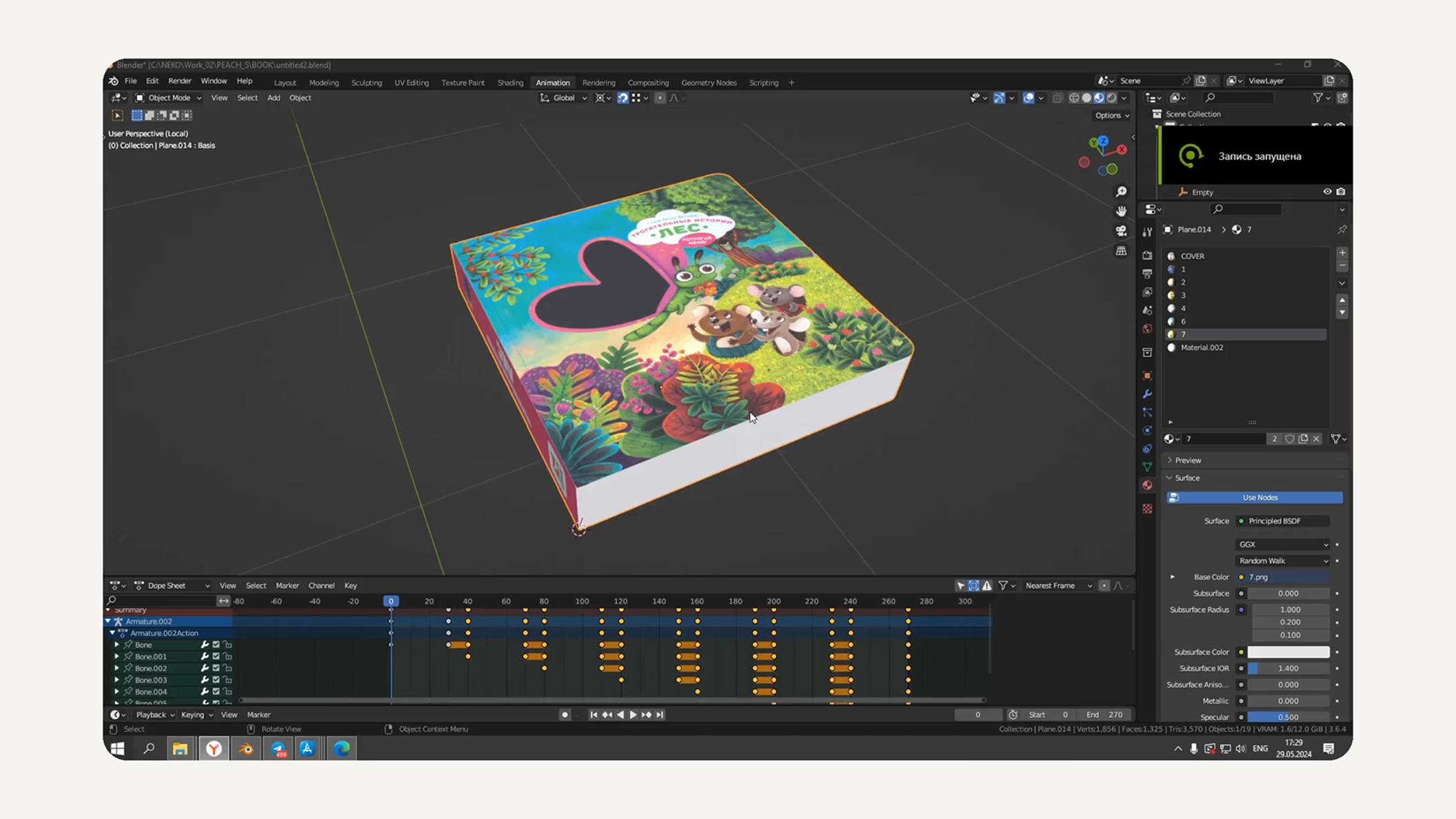This screenshot has height=819, width=1456.
Task: Jump to the end frame button
Action: coord(660,715)
